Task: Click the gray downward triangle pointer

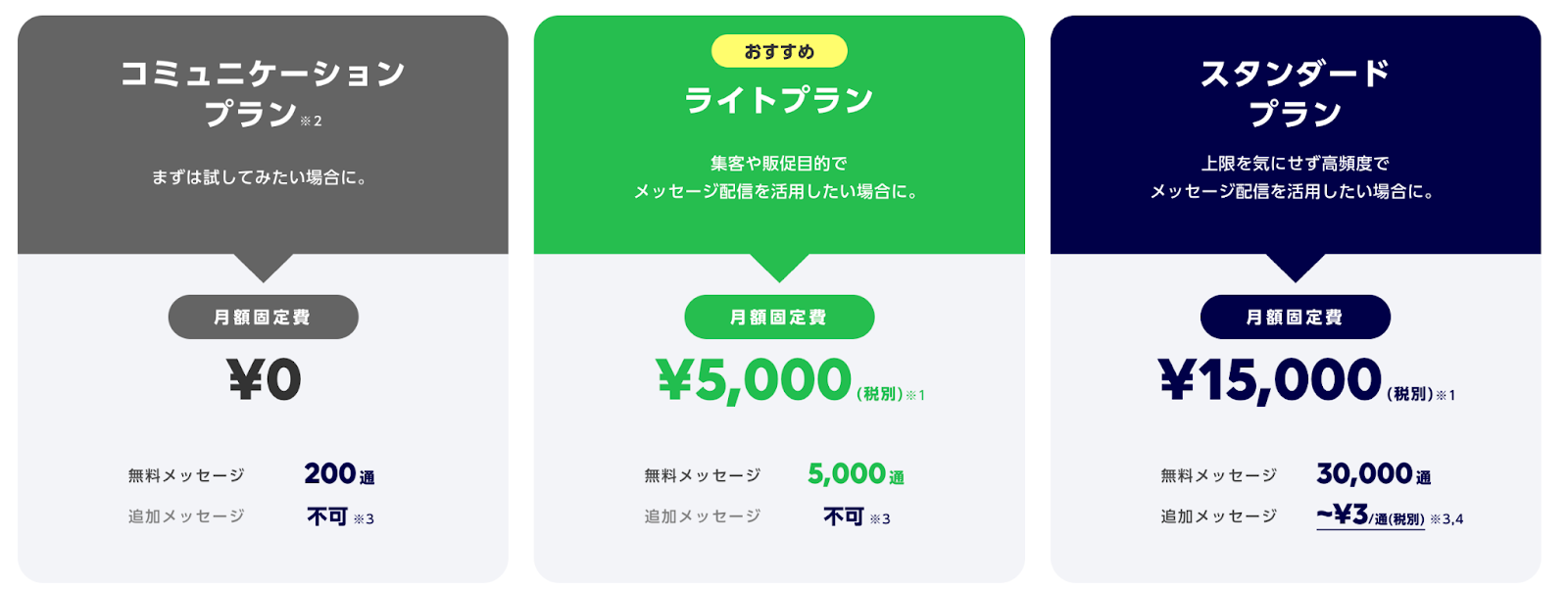Action: tap(263, 267)
